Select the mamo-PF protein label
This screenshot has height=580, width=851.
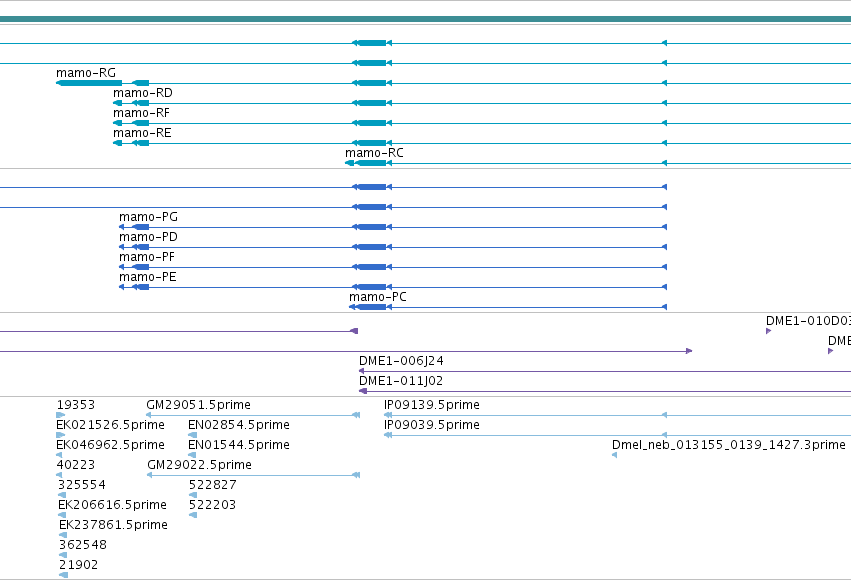tap(147, 257)
